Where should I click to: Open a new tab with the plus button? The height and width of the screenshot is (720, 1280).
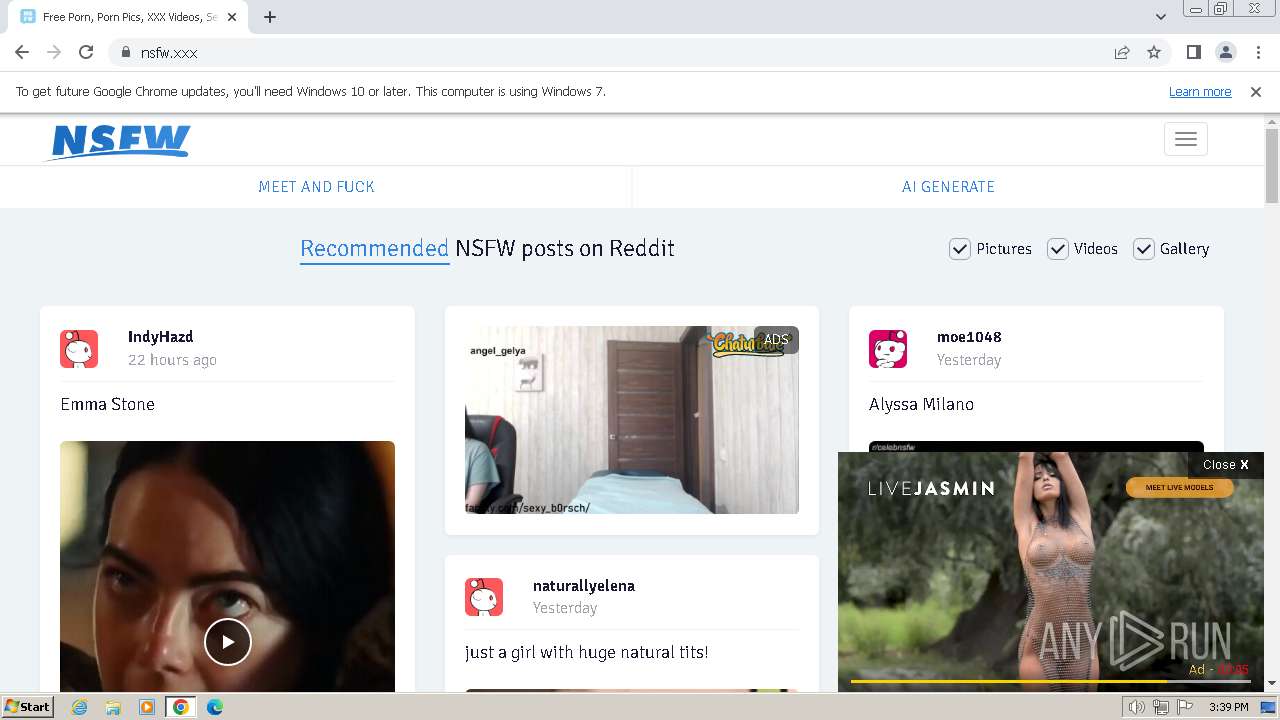point(270,16)
